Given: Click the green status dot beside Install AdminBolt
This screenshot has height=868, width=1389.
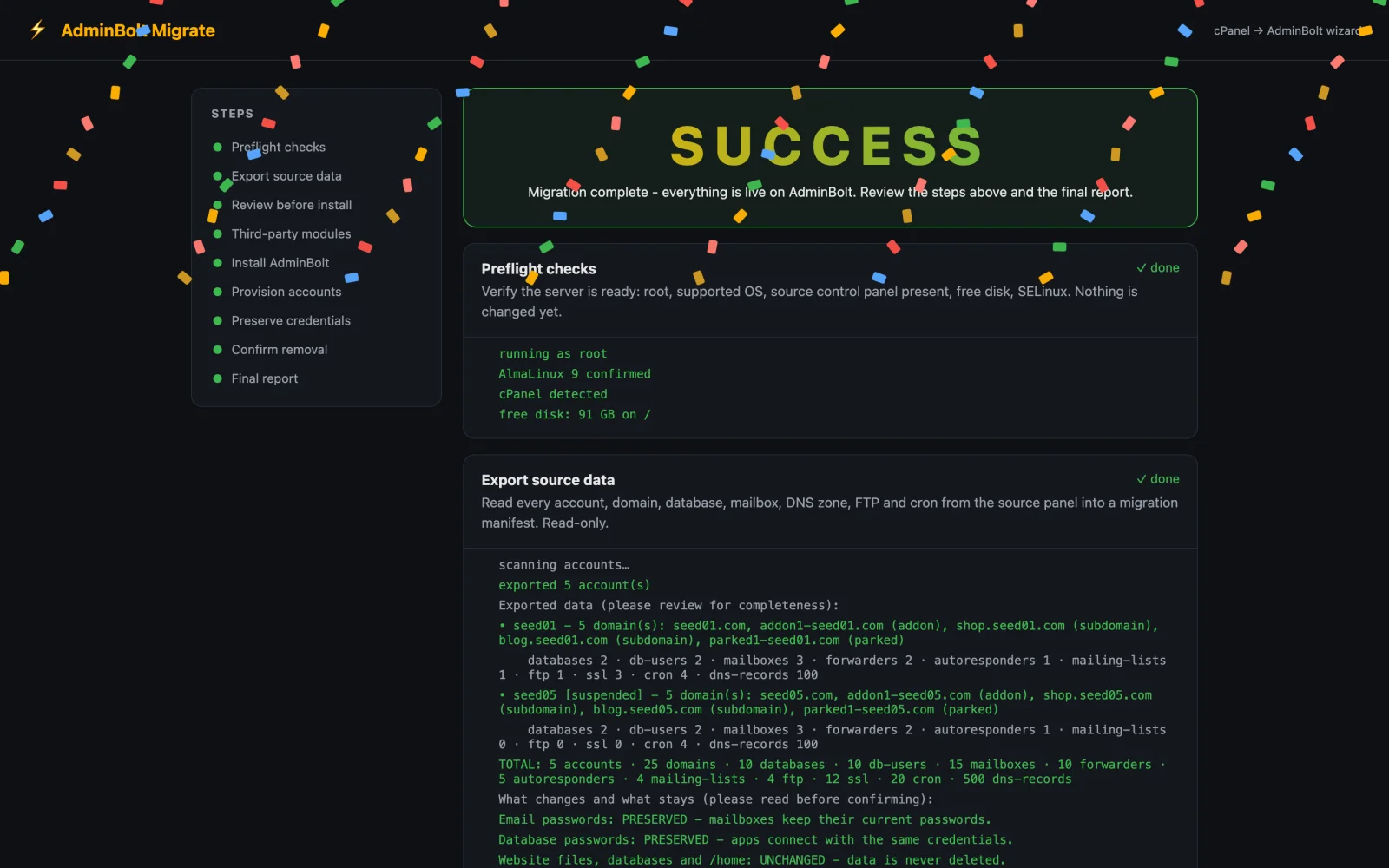Looking at the screenshot, I should click(x=218, y=263).
